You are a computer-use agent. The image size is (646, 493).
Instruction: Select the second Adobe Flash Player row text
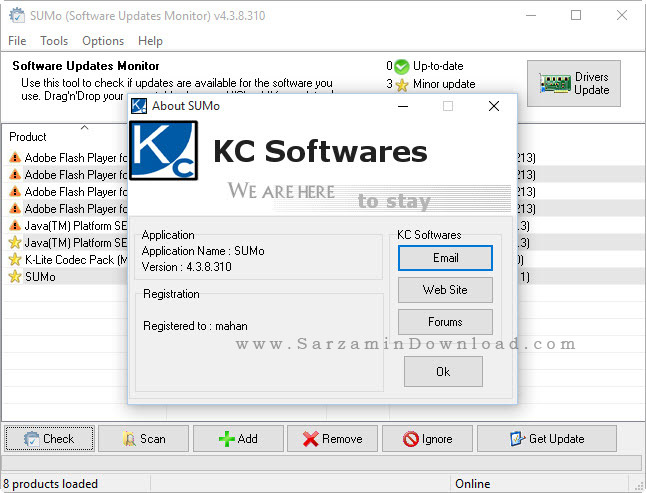coord(76,175)
